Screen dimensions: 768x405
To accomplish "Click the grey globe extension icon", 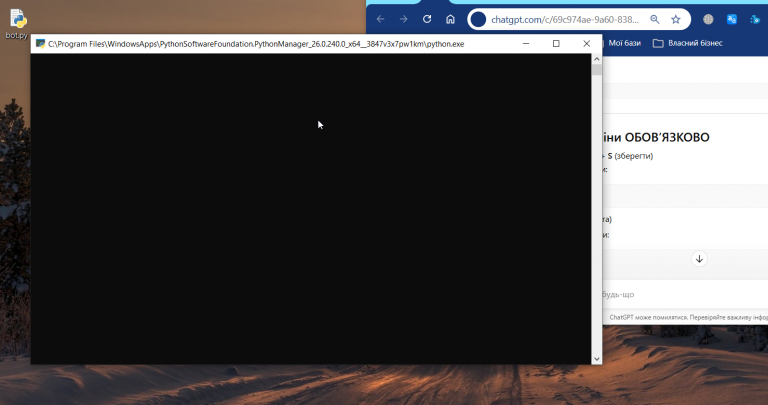I will [708, 19].
